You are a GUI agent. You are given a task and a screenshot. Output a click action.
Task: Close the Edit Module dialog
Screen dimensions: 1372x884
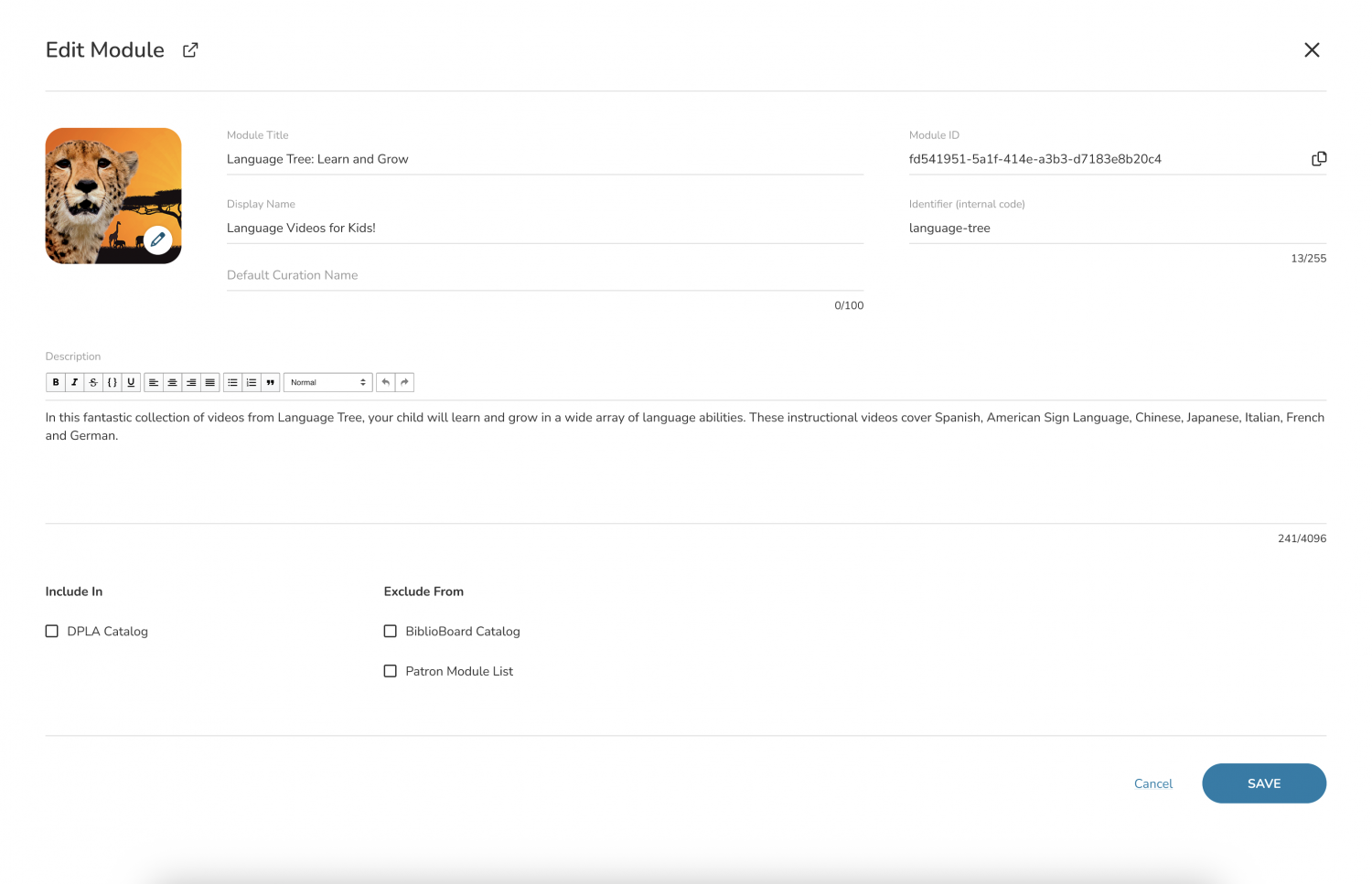coord(1312,50)
